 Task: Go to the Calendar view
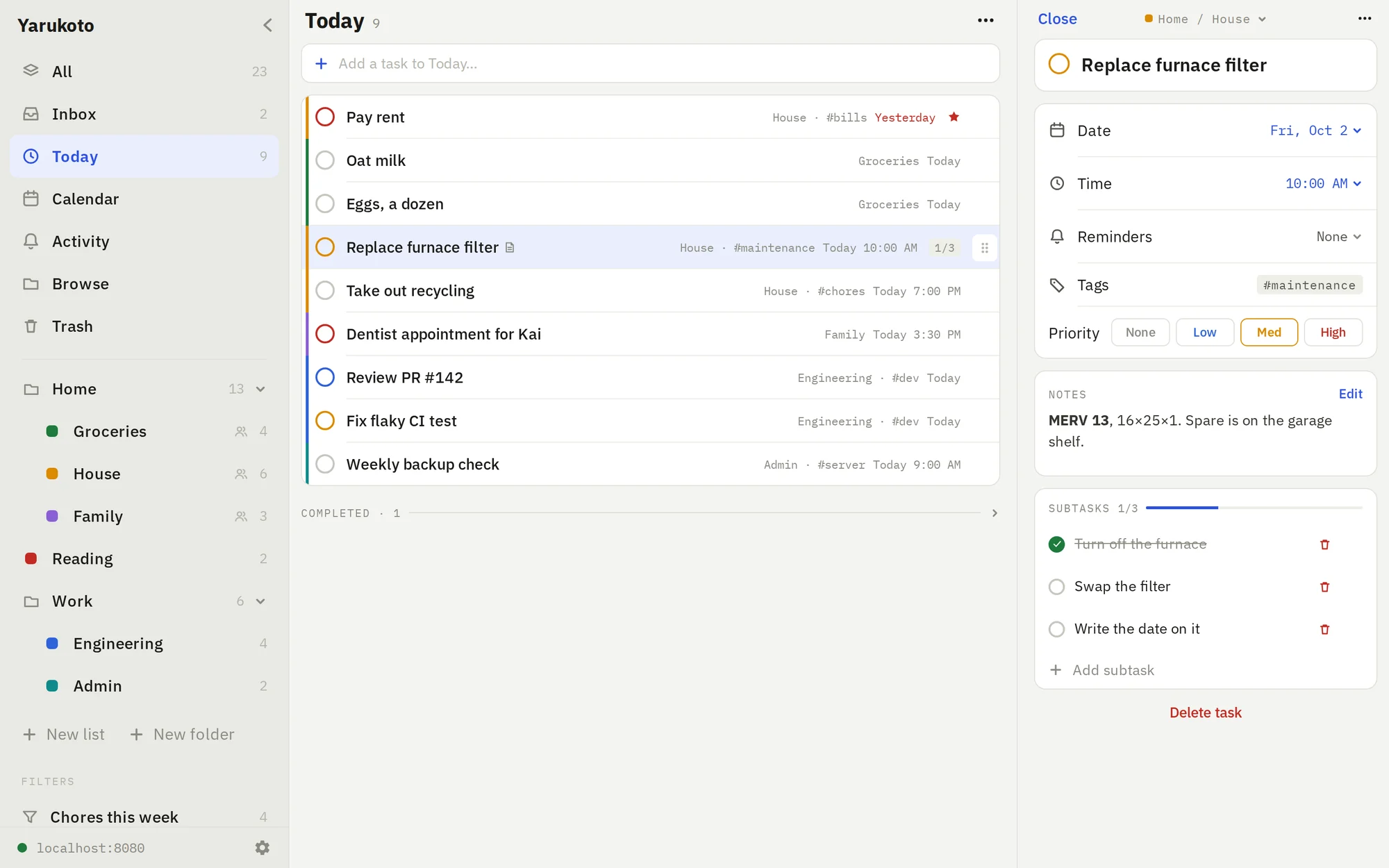[x=144, y=199]
